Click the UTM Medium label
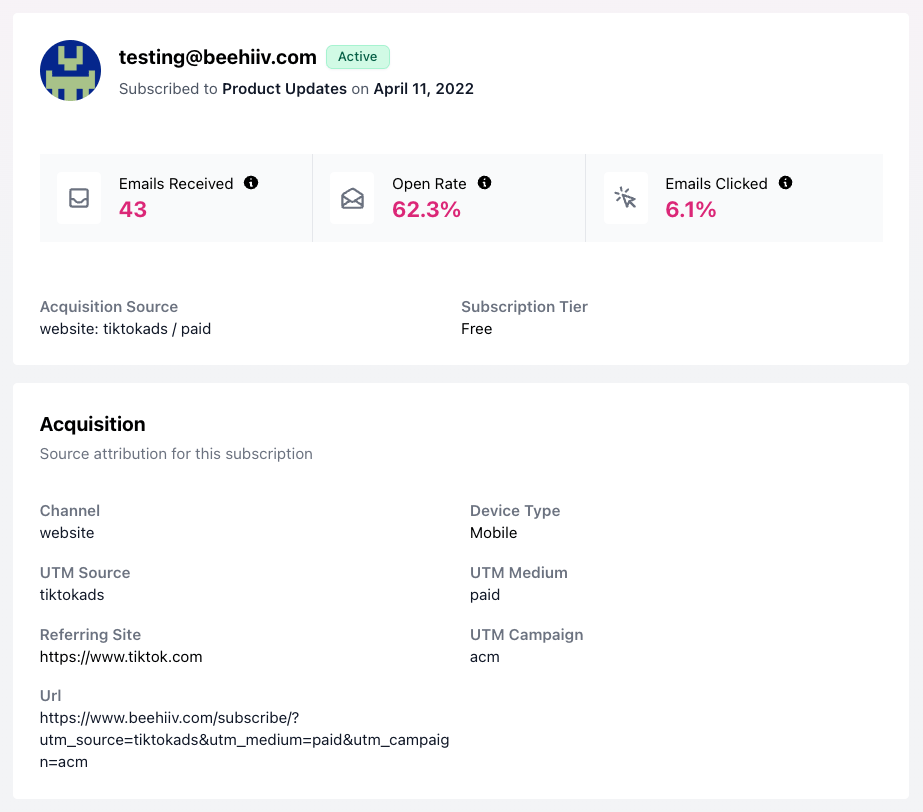The width and height of the screenshot is (923, 812). pyautogui.click(x=519, y=572)
